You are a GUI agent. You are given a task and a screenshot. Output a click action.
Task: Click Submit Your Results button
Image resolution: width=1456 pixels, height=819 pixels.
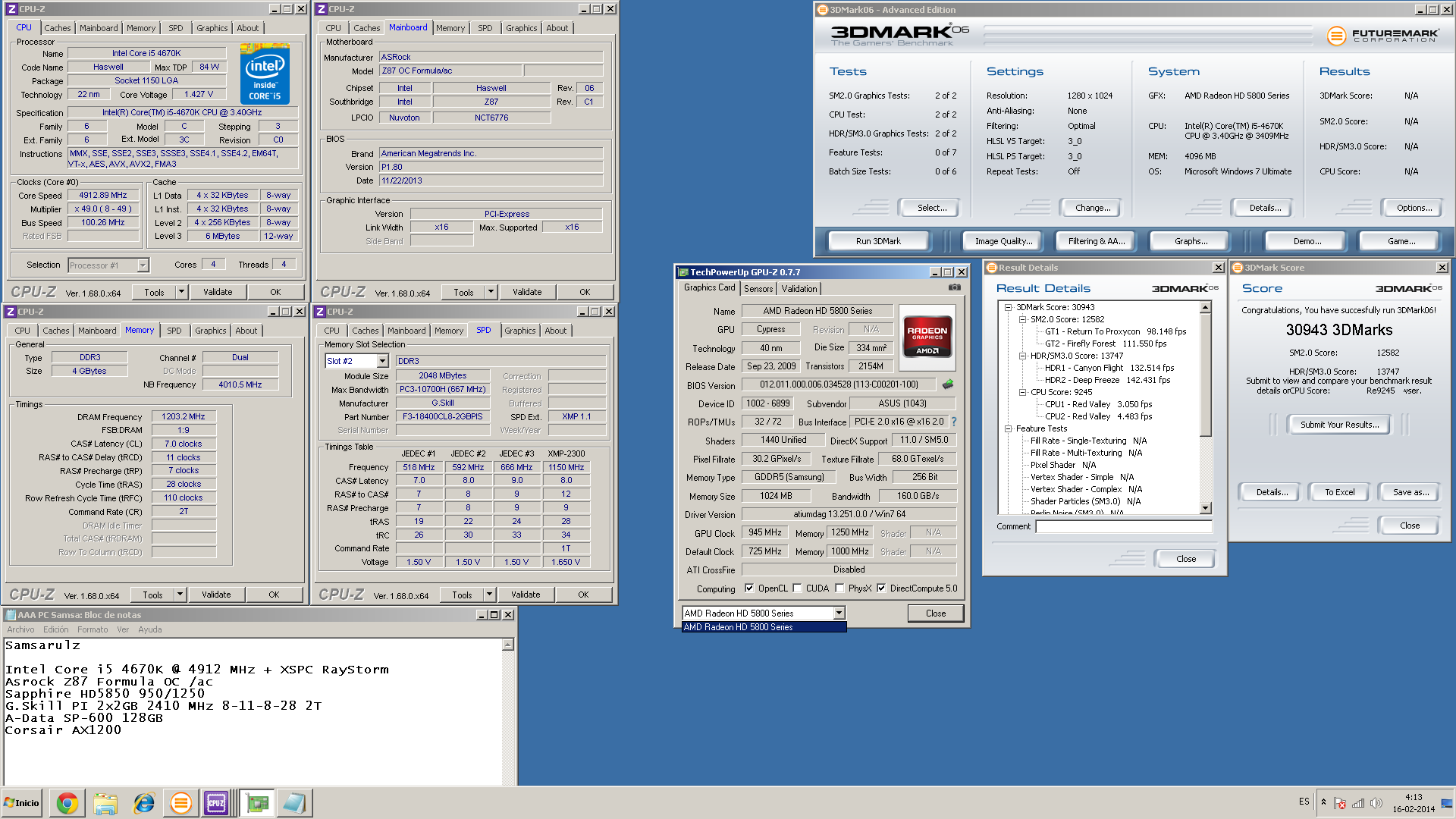click(x=1339, y=425)
